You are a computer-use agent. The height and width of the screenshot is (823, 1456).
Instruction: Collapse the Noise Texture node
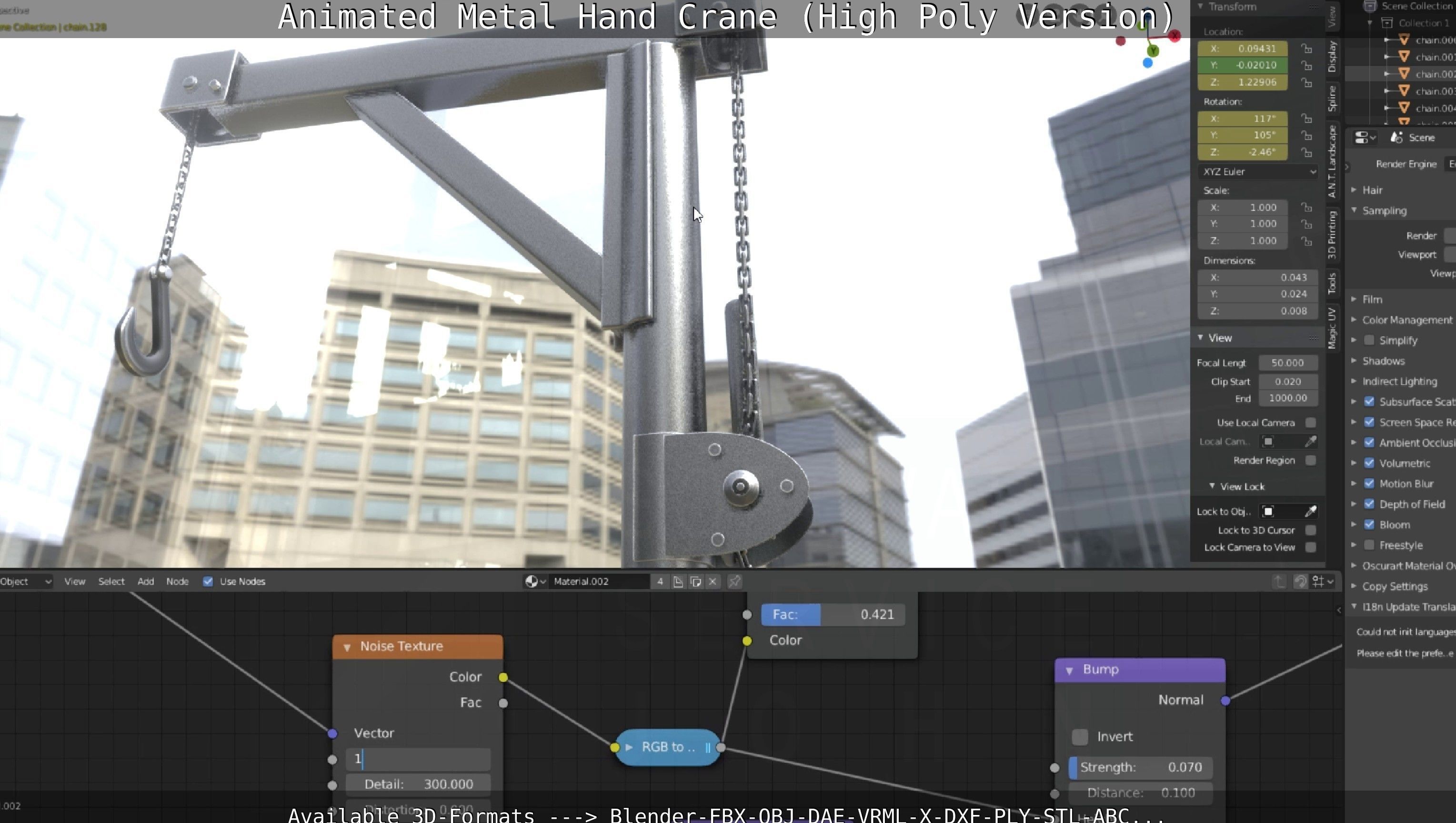tap(347, 647)
